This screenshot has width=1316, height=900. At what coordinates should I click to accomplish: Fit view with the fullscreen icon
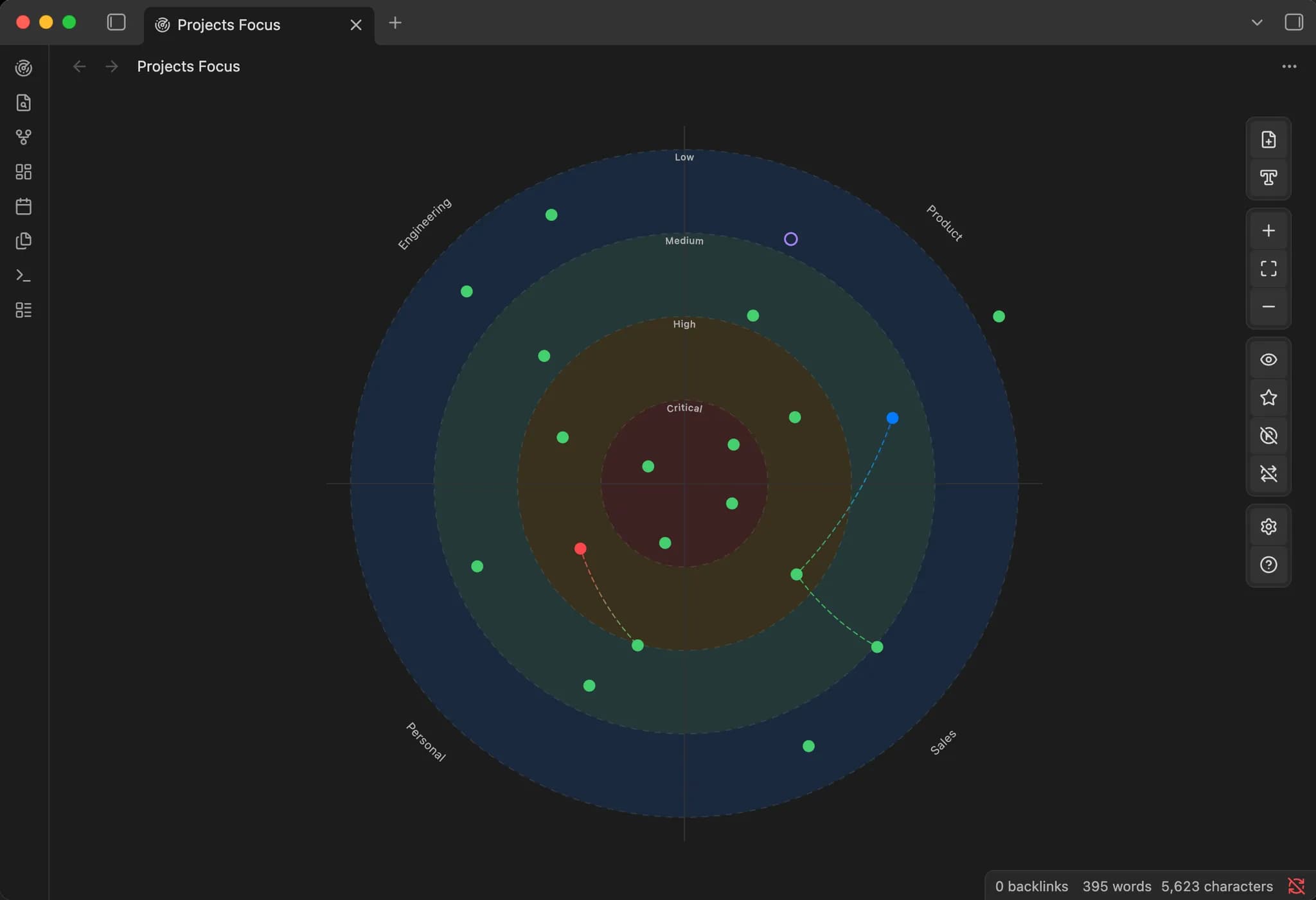[1268, 269]
